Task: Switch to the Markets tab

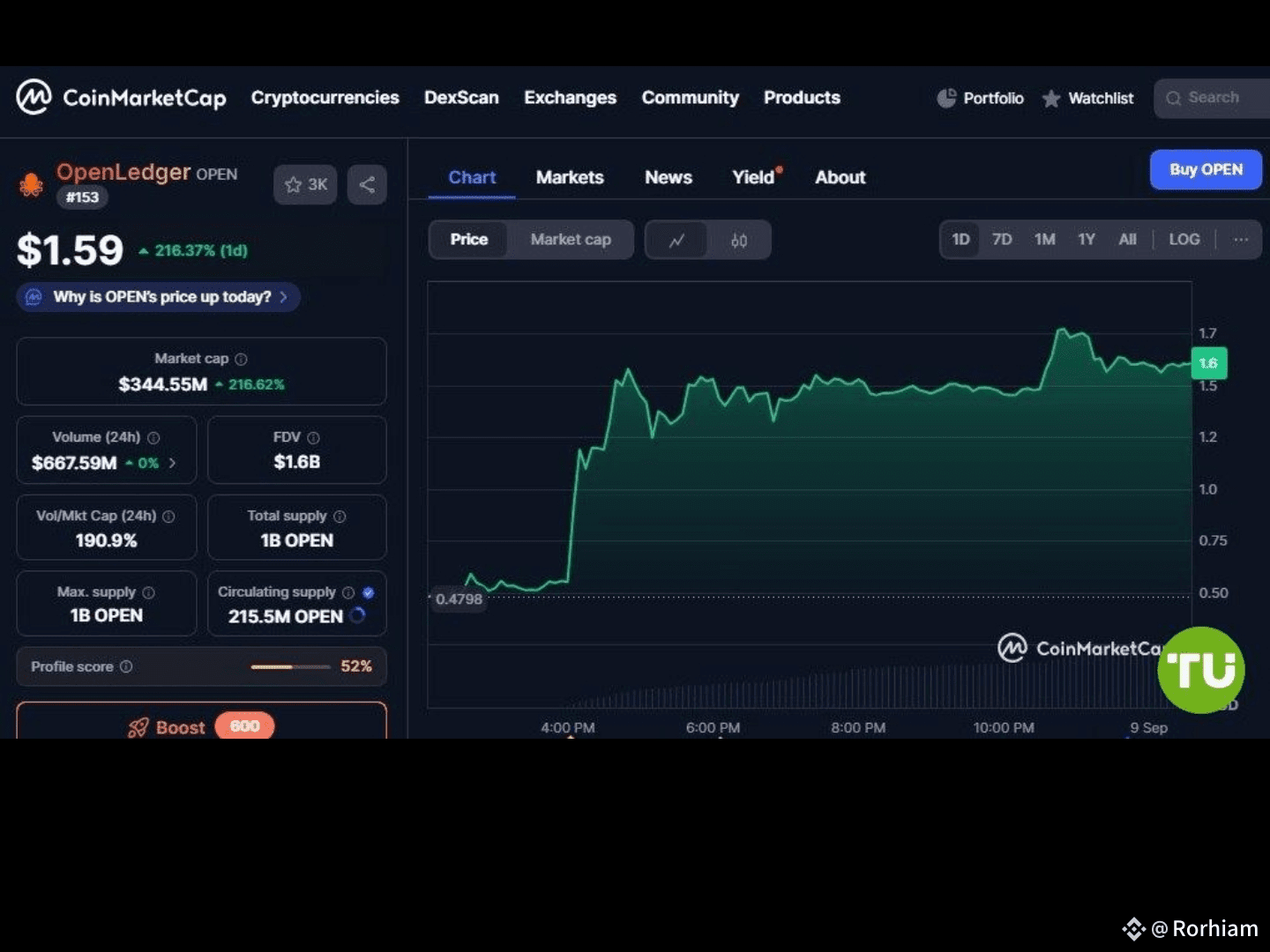Action: [570, 177]
